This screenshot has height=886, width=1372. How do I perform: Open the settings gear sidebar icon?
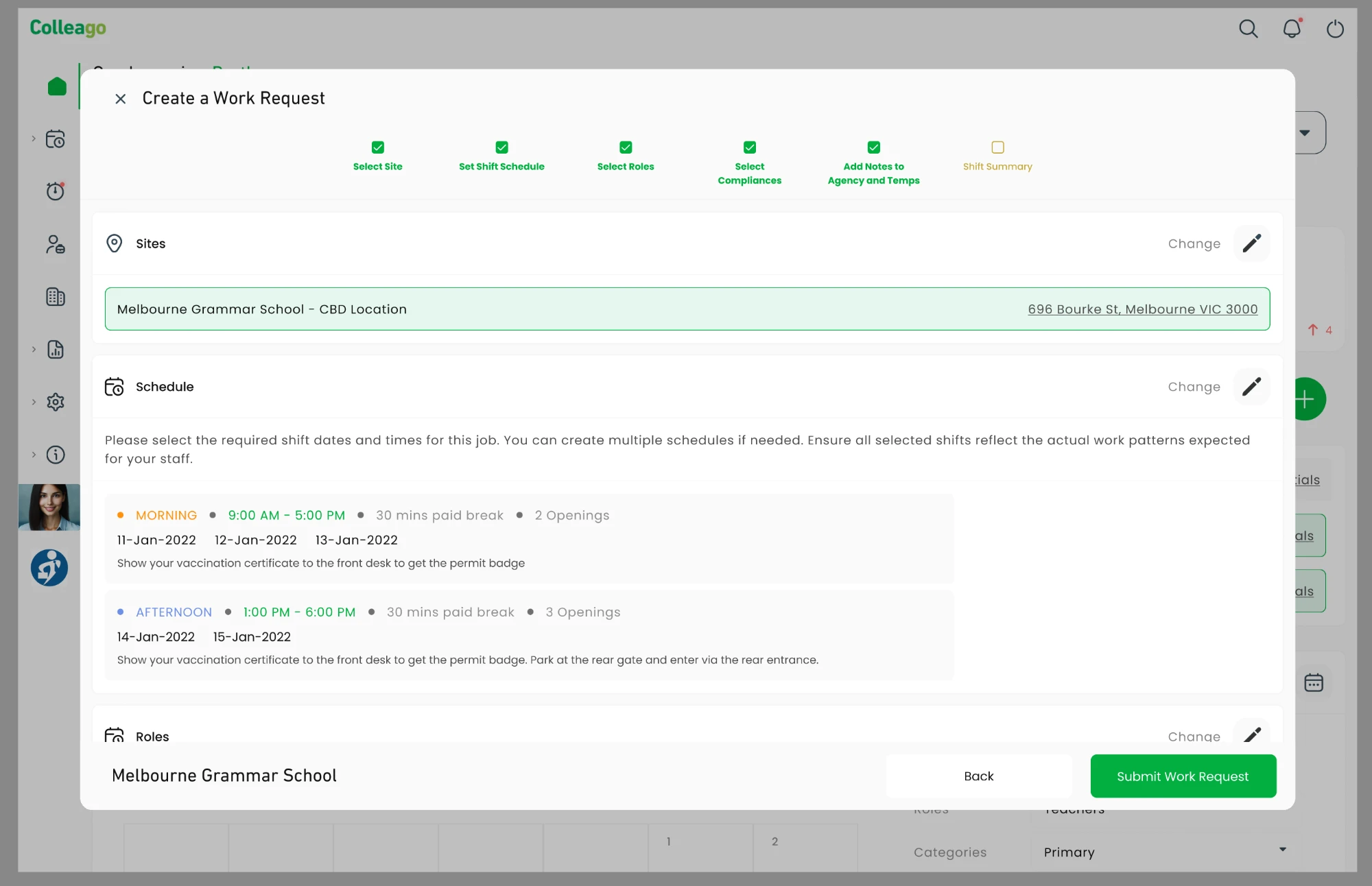coord(56,402)
